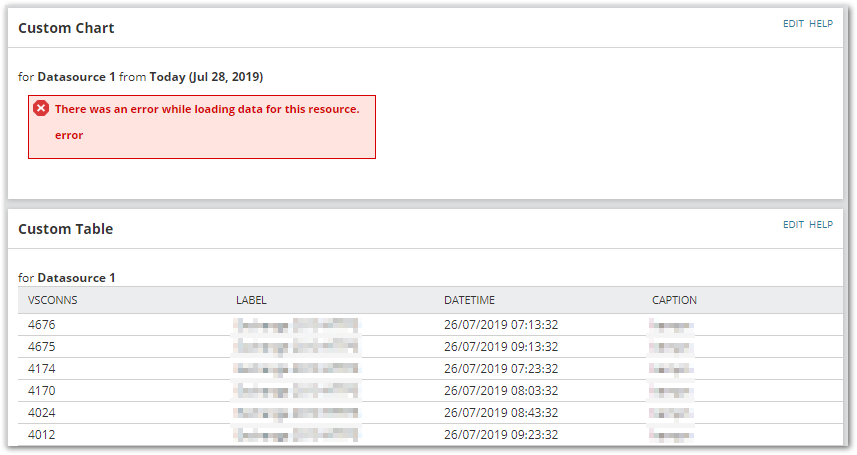857x455 pixels.
Task: Sort table by the VSCONNS column header
Action: pos(52,300)
